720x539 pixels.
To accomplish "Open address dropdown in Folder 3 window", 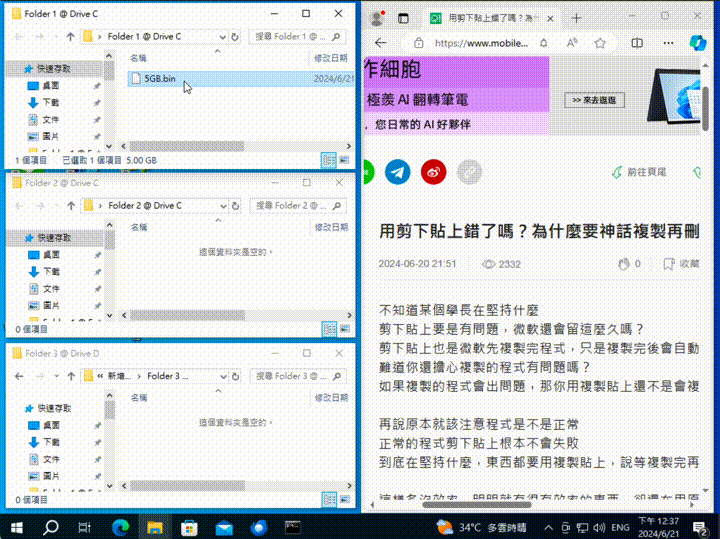I will (x=223, y=376).
